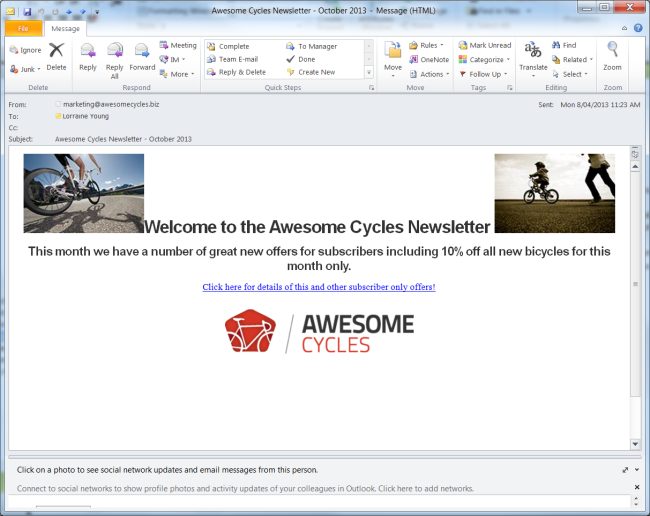The width and height of the screenshot is (650, 516).
Task: Open Outlook Help question mark icon
Action: [x=638, y=28]
